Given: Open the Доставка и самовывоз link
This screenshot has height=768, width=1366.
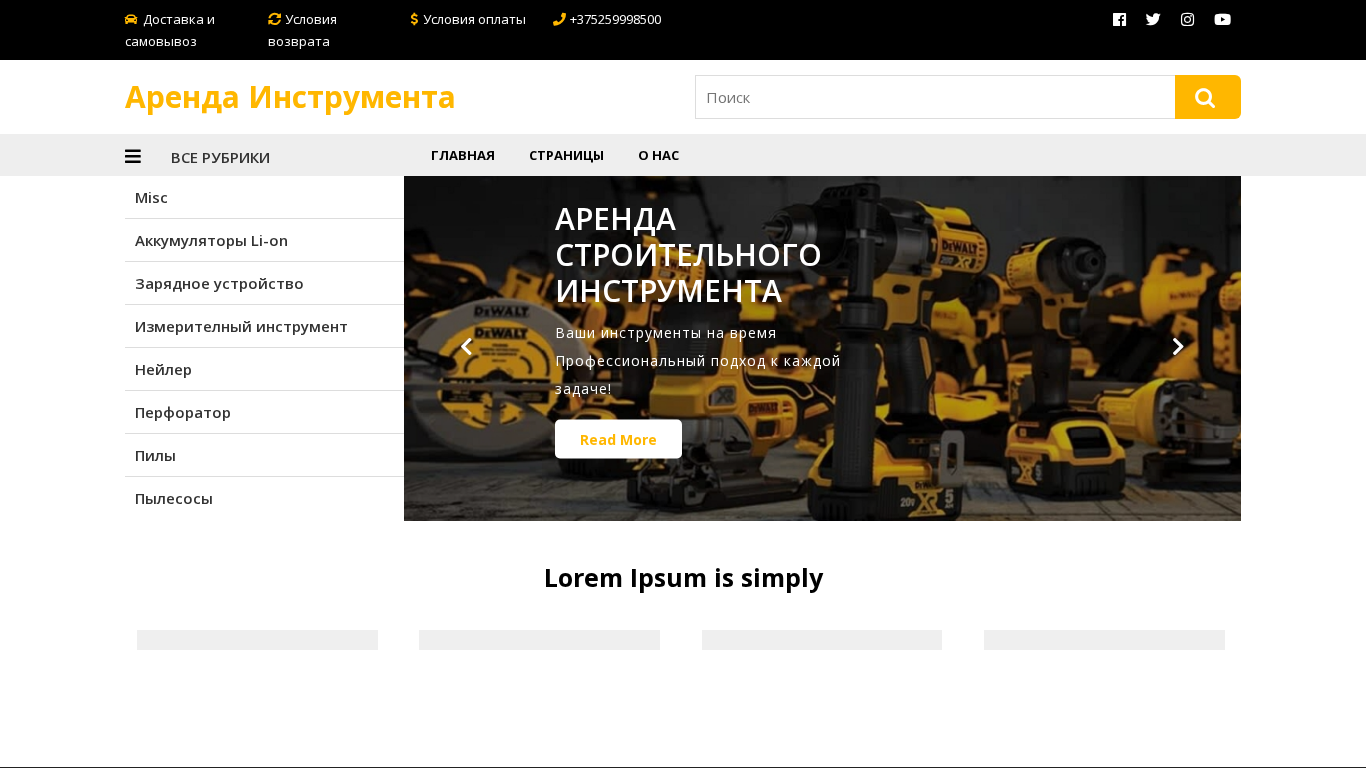Looking at the screenshot, I should pos(170,30).
